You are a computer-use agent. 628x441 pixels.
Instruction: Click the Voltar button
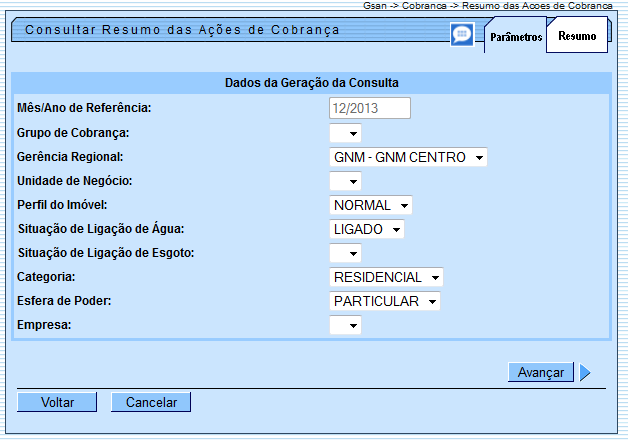pos(57,402)
